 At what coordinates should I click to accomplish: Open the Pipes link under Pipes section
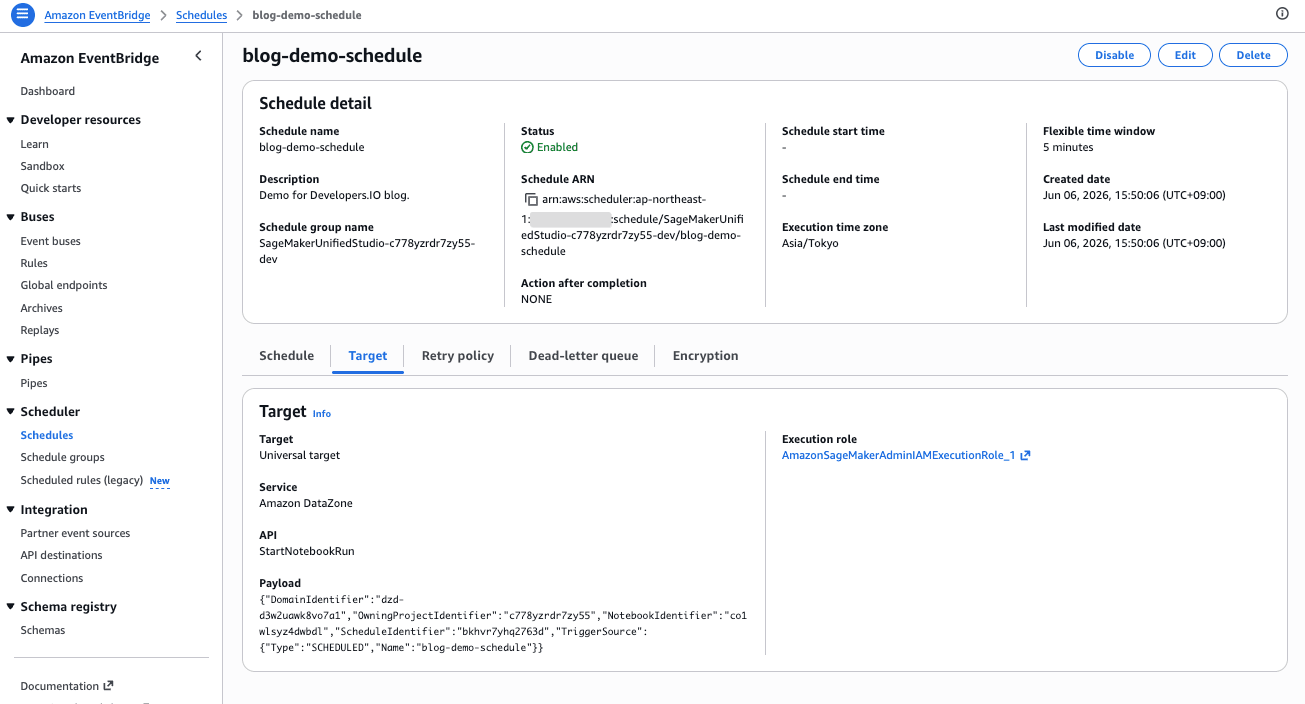click(x=34, y=383)
